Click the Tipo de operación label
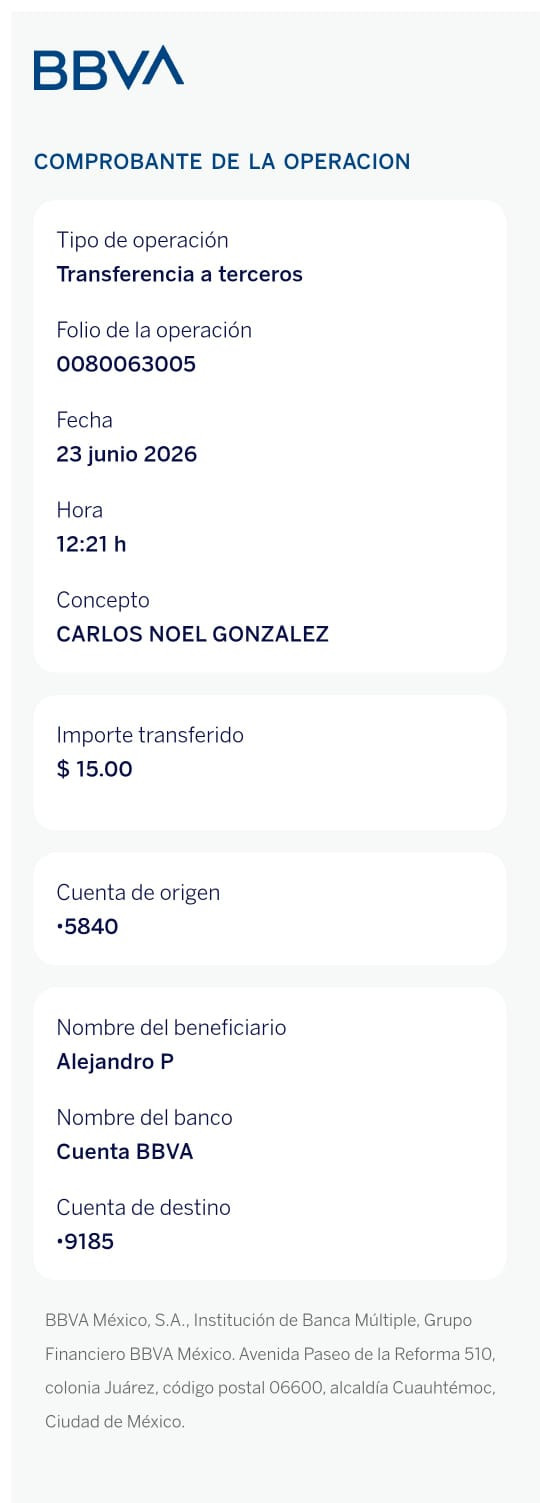540x1503 pixels. [143, 241]
